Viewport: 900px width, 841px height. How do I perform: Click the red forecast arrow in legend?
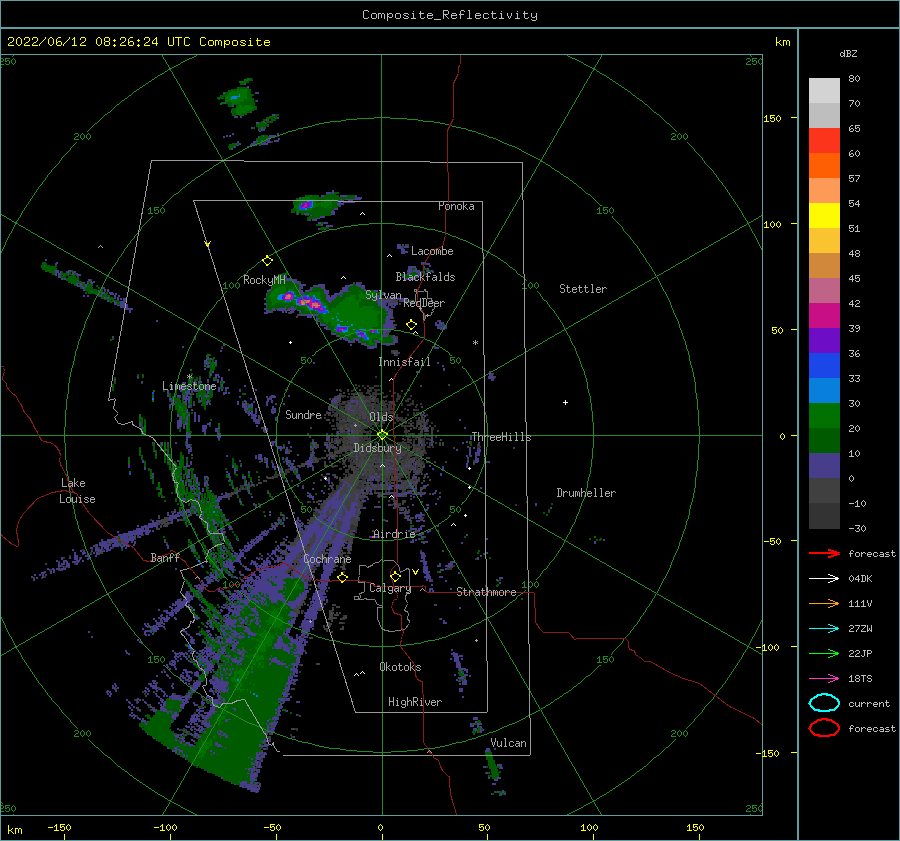tap(824, 553)
